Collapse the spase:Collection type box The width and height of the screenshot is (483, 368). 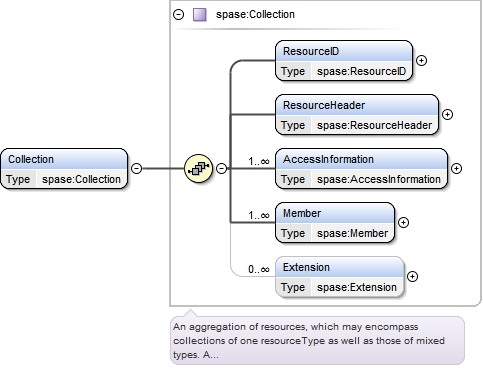179,15
